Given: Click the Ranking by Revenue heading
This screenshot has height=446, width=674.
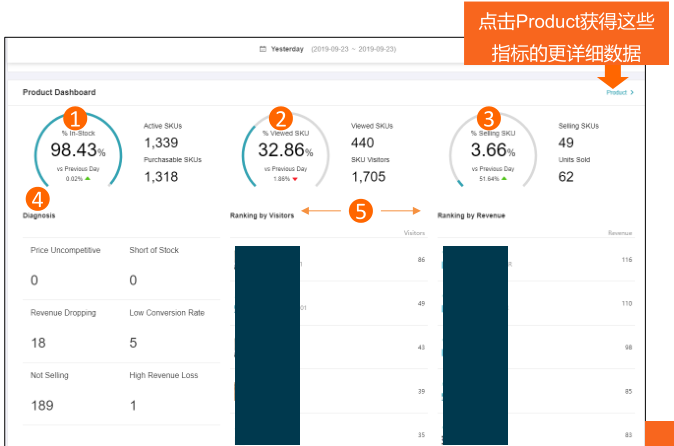Looking at the screenshot, I should 471,215.
